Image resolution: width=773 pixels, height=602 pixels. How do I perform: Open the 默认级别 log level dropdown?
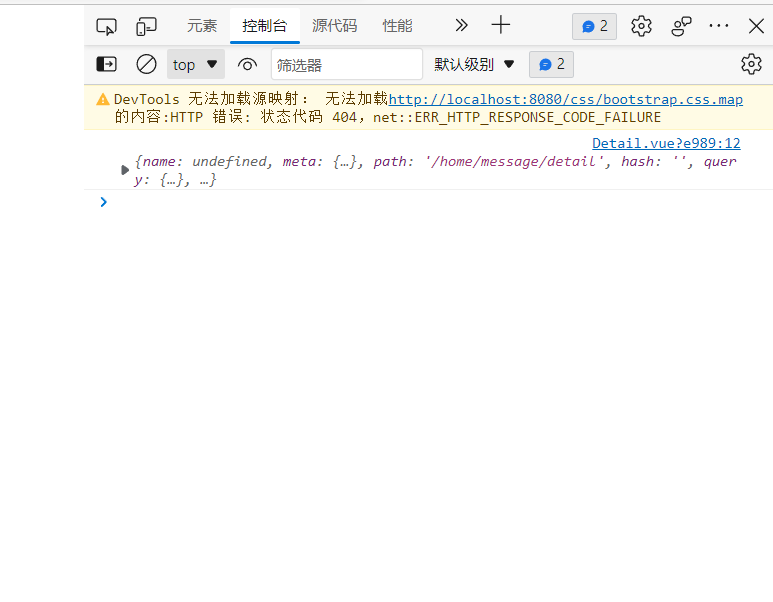pos(474,64)
